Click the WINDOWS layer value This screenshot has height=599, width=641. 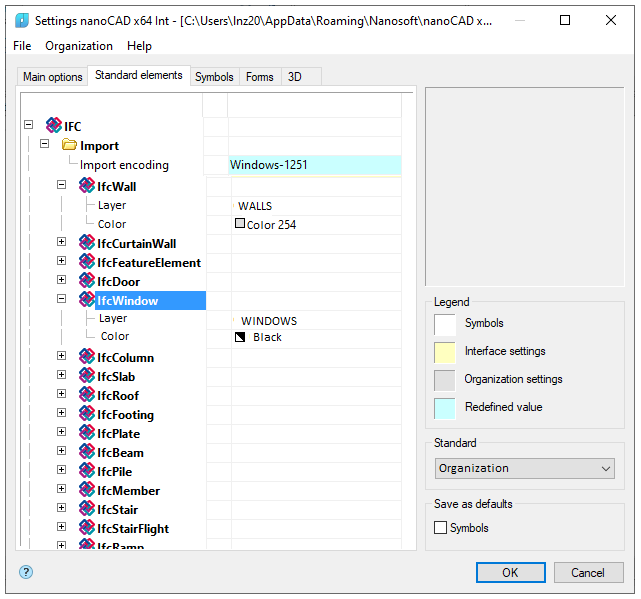[x=269, y=321]
